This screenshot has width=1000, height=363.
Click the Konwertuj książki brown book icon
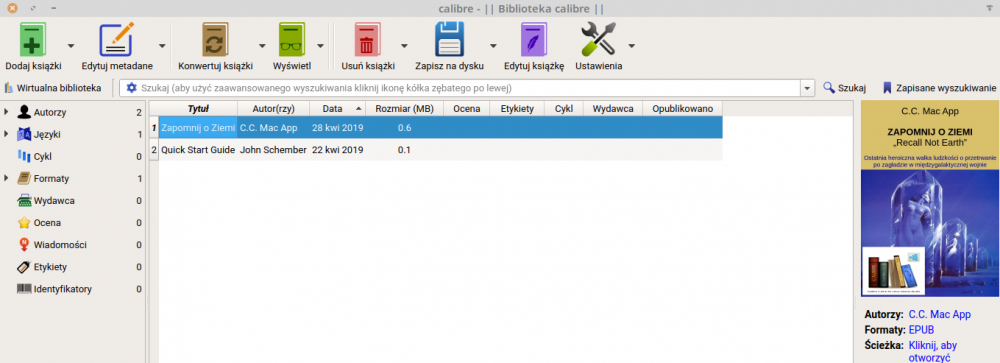tap(216, 40)
